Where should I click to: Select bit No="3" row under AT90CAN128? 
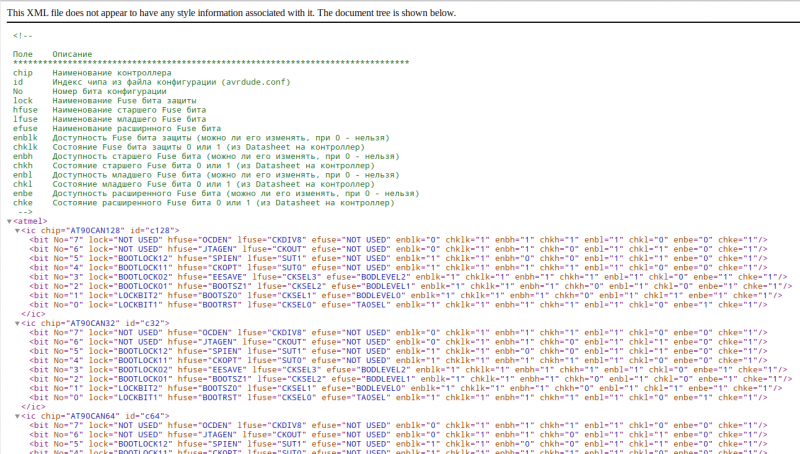click(x=408, y=277)
